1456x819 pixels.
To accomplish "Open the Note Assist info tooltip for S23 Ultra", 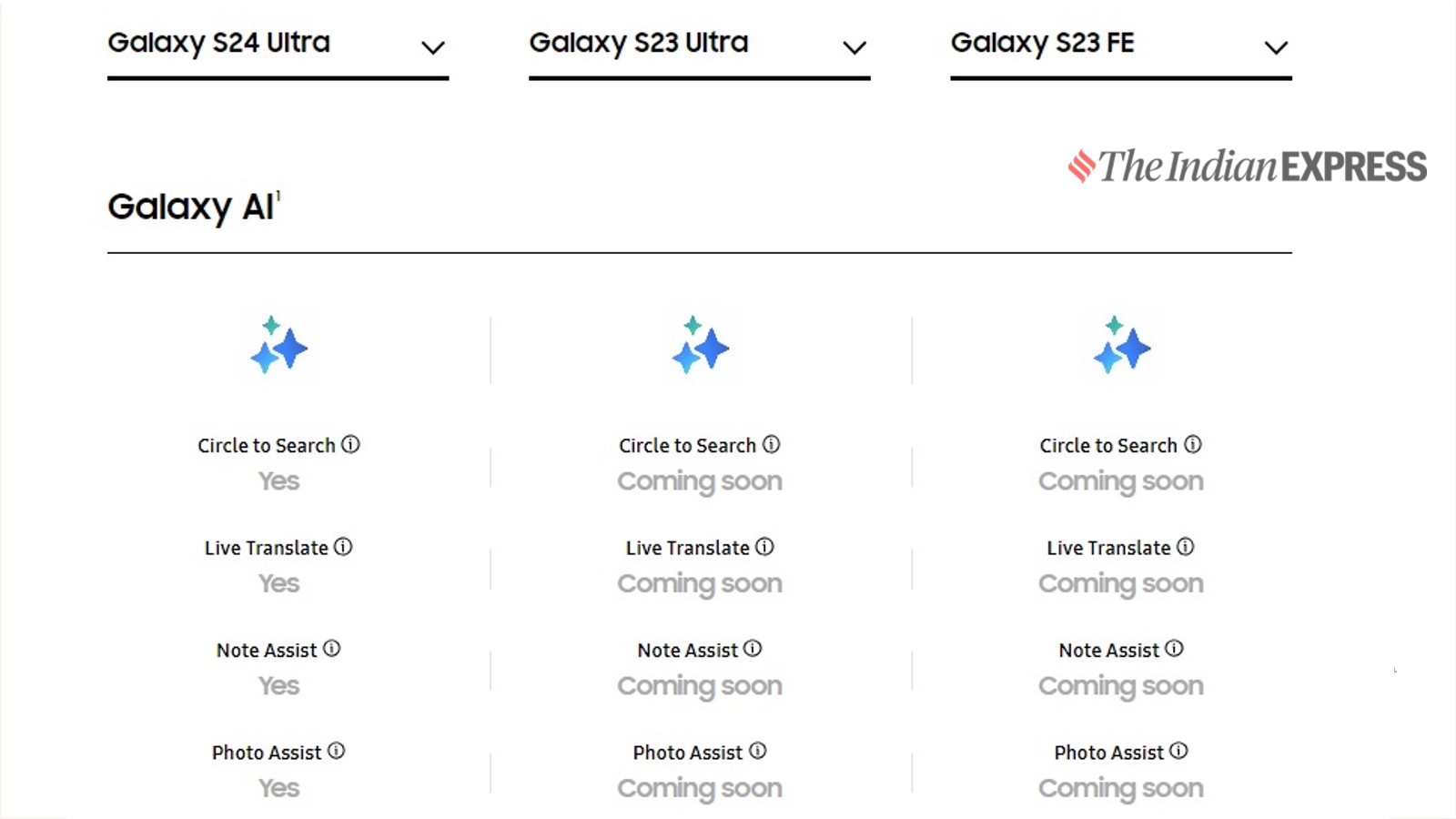I will click(753, 650).
